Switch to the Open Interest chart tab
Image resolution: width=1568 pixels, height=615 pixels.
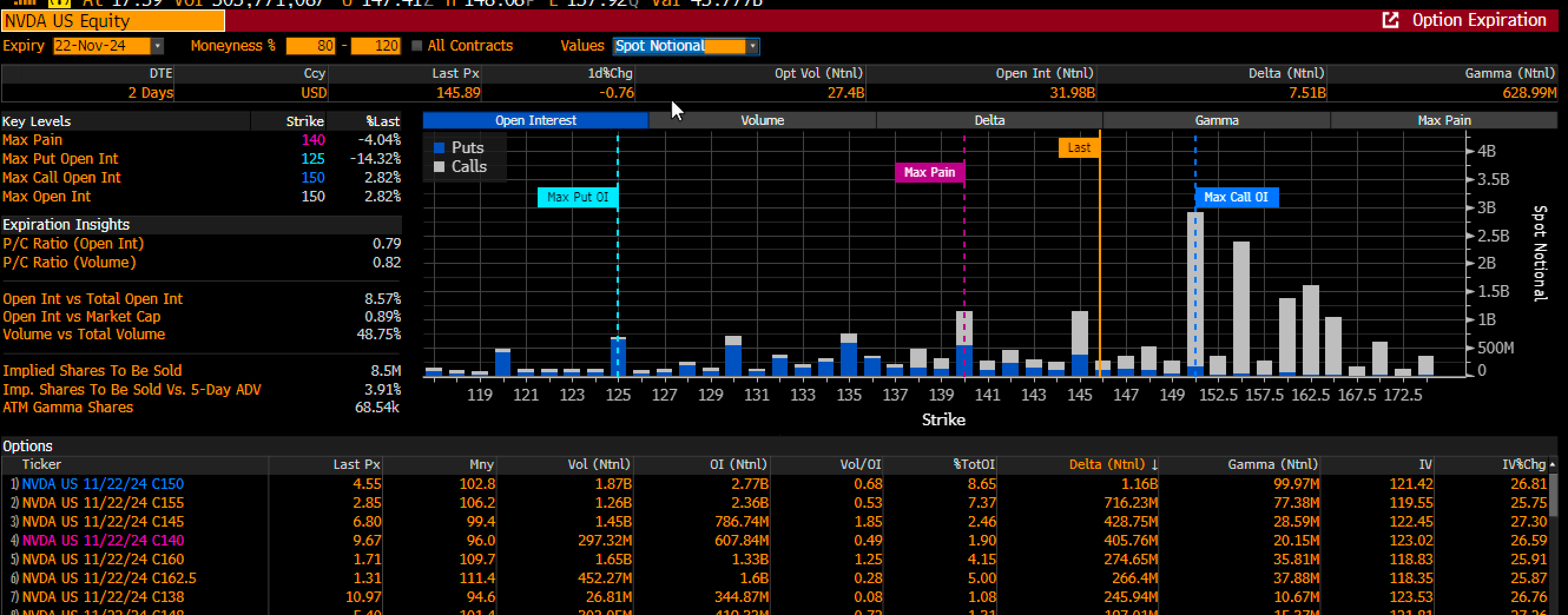tap(536, 120)
